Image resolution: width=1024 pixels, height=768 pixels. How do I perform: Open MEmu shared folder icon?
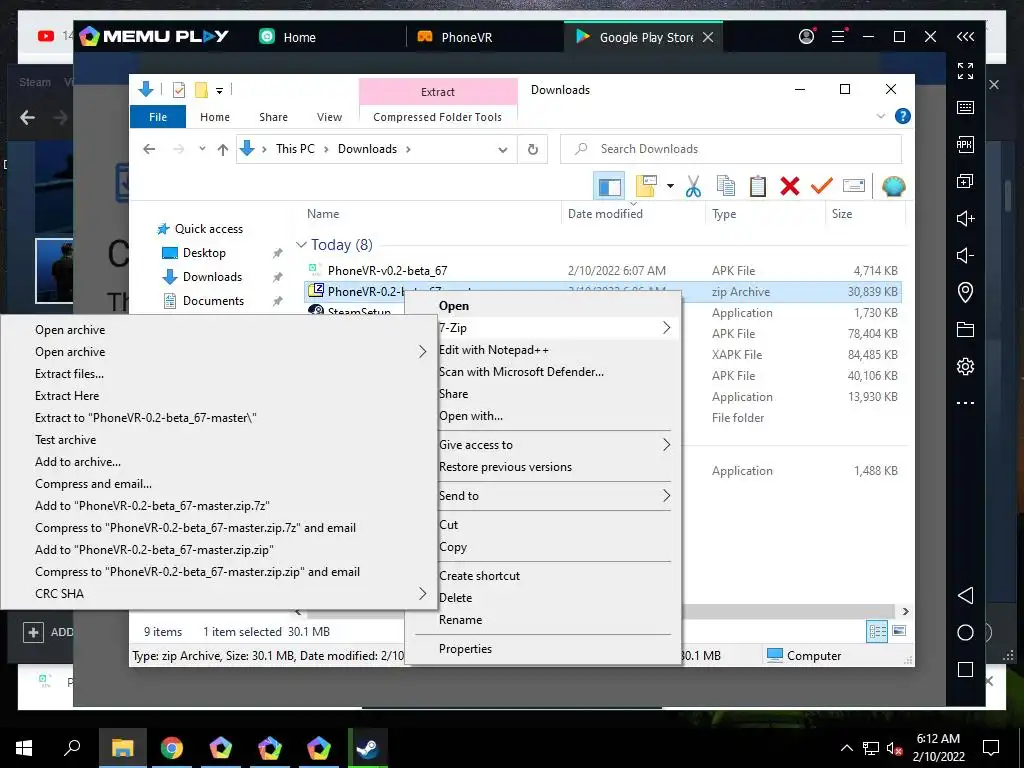coord(965,329)
